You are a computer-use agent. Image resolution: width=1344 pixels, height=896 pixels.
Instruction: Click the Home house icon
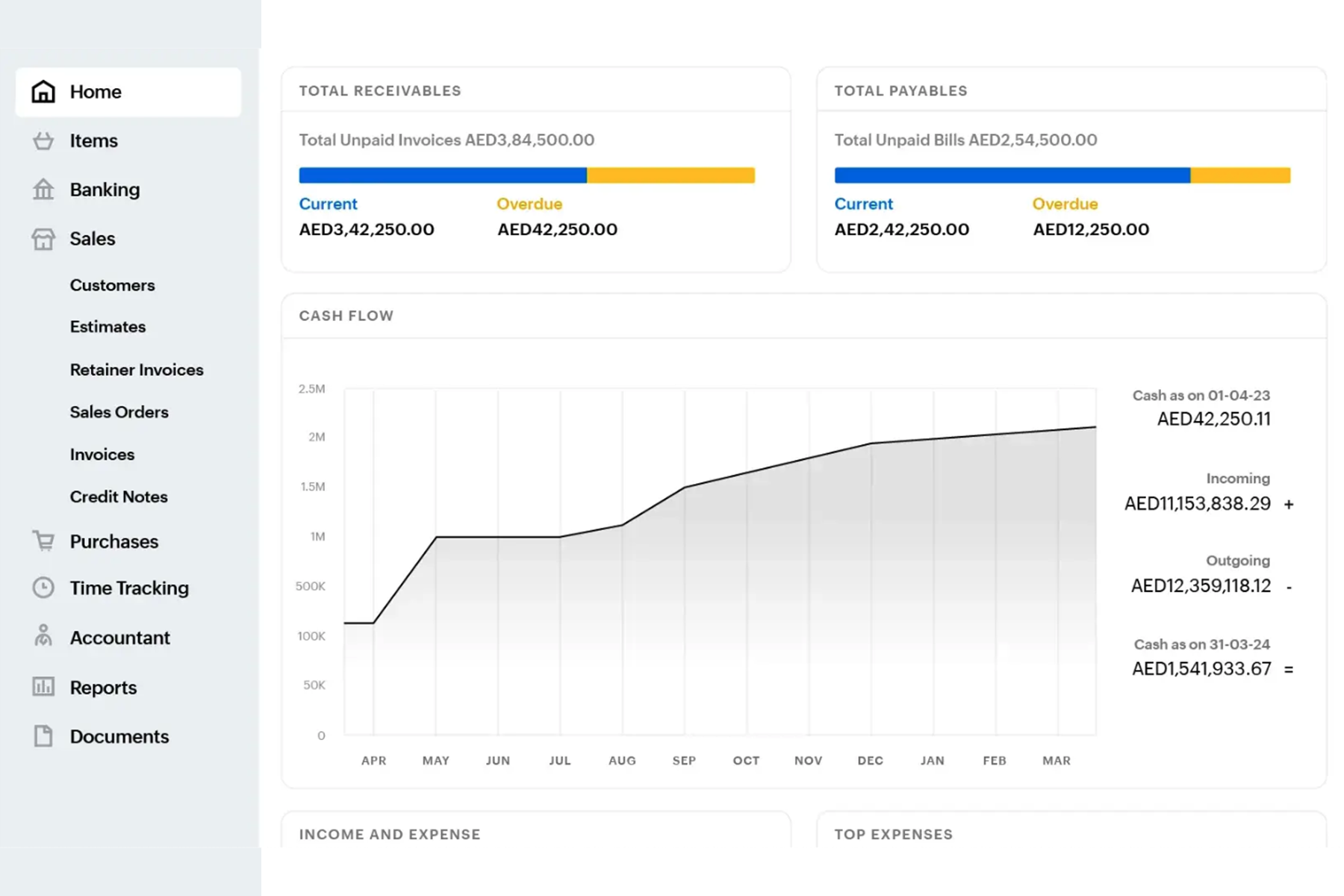pyautogui.click(x=43, y=92)
